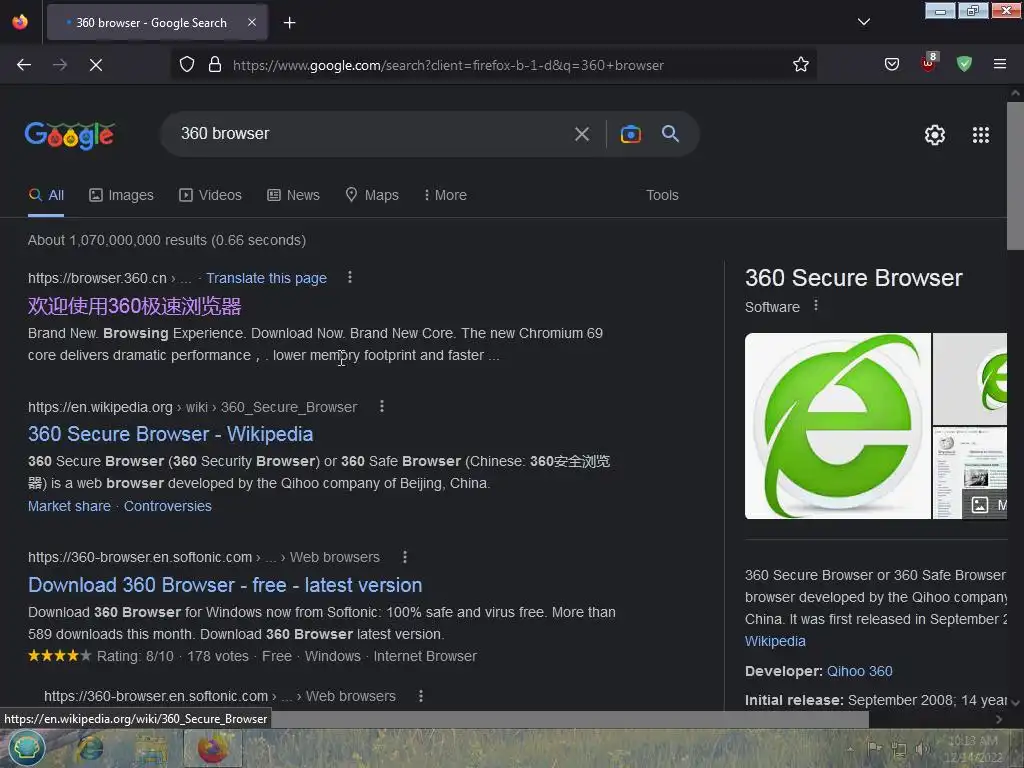The height and width of the screenshot is (768, 1024).
Task: Click the horizontal scrollbar at bottom
Action: (x=568, y=719)
